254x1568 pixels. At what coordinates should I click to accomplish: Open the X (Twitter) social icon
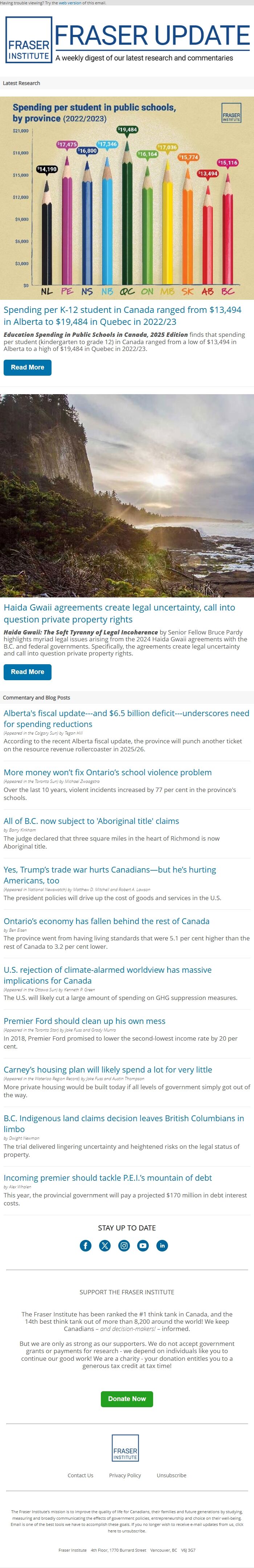105,1245
